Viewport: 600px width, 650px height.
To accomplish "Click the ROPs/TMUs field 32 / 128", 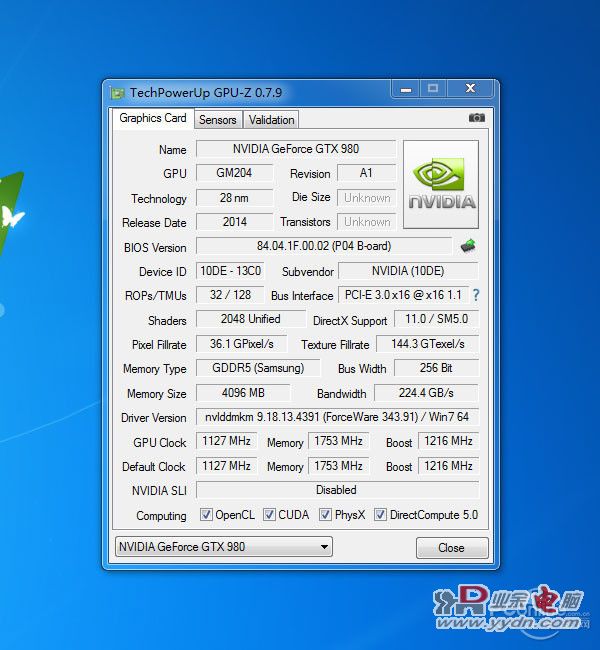I will pos(230,295).
